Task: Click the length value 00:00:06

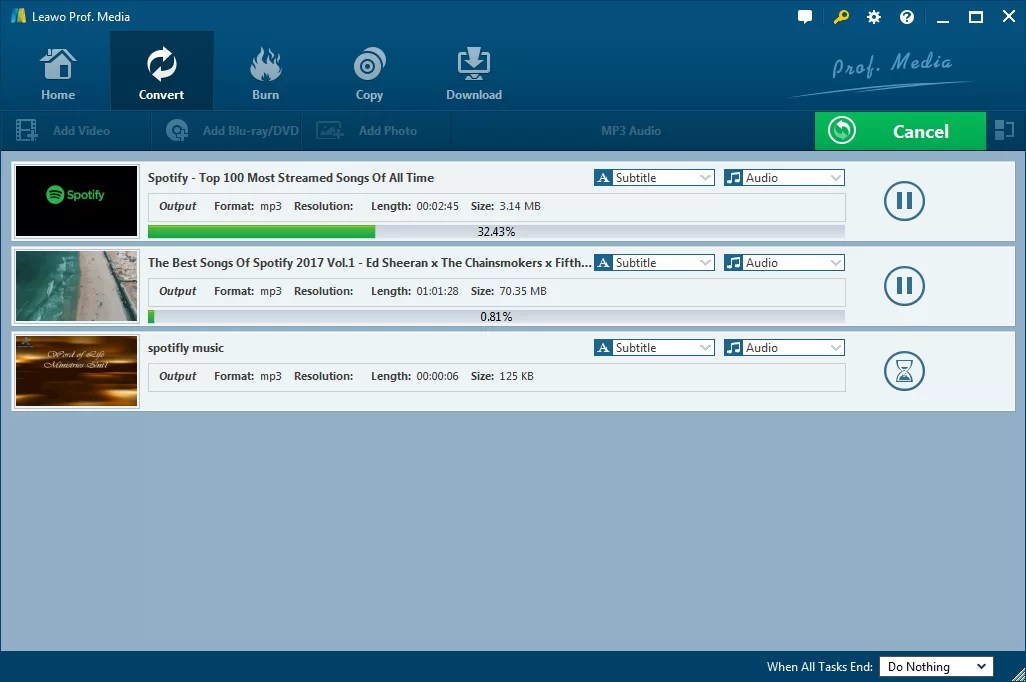Action: click(x=437, y=376)
